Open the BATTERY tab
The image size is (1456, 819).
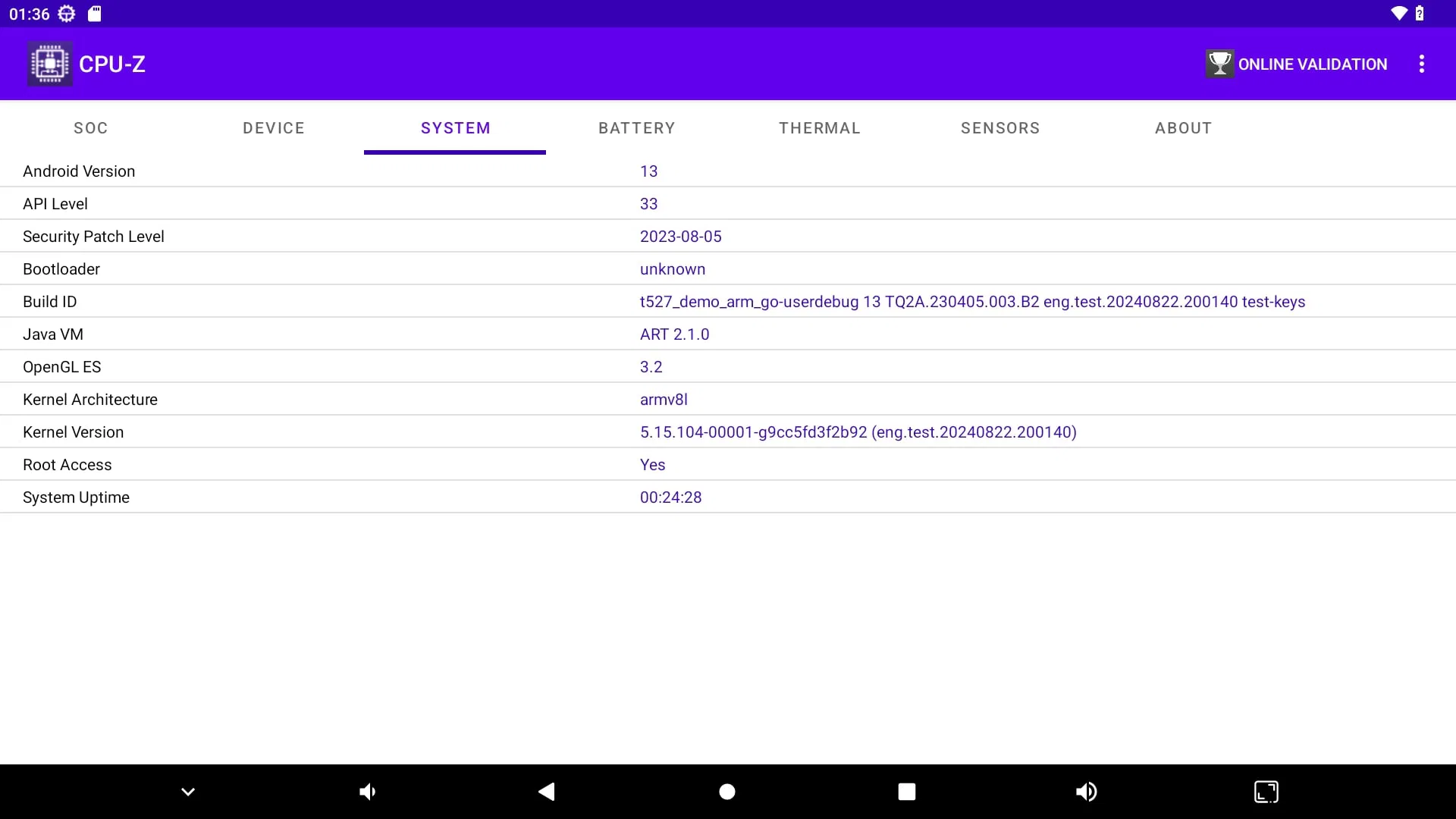point(637,128)
